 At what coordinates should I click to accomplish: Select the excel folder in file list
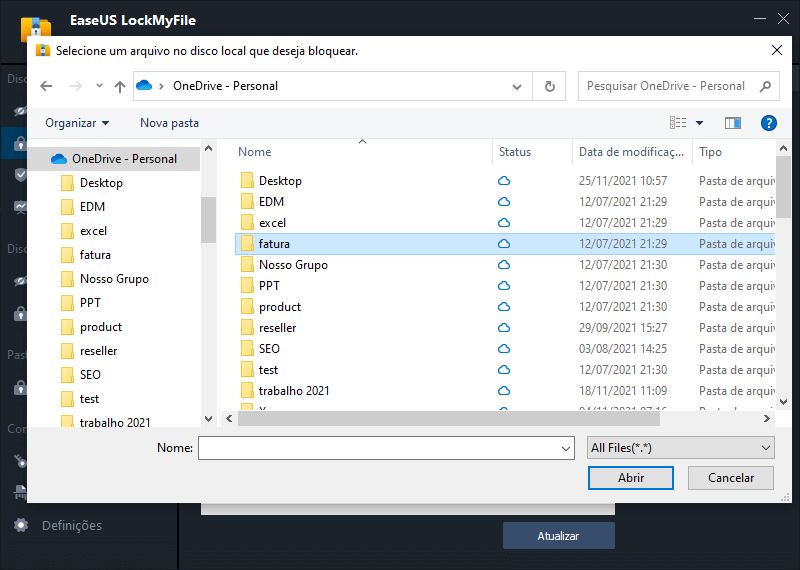click(272, 222)
